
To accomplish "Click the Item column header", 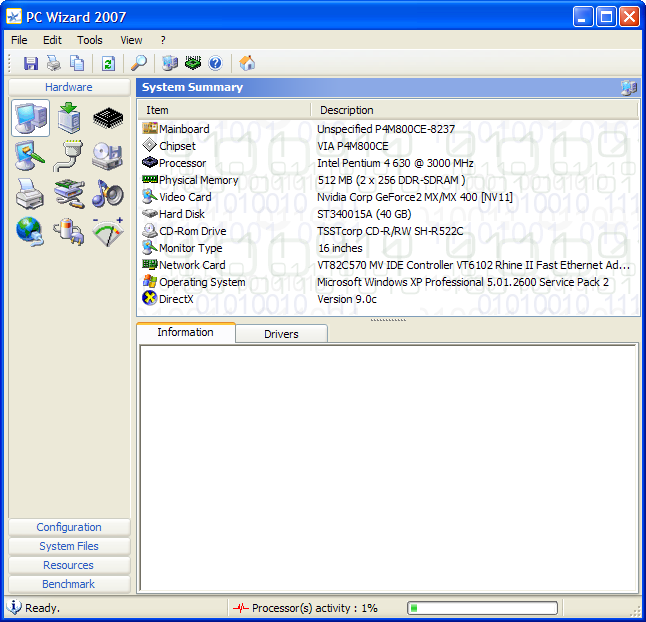I will pos(224,110).
